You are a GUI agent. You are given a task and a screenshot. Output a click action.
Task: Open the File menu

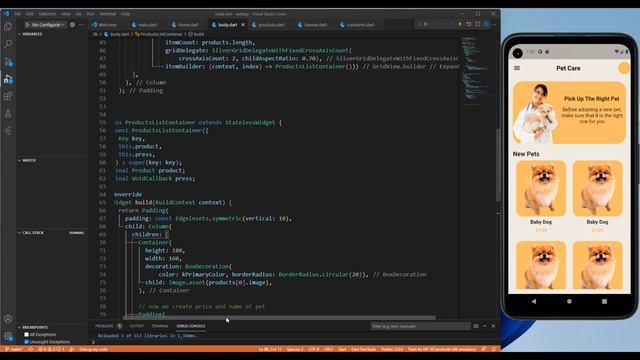pos(18,14)
